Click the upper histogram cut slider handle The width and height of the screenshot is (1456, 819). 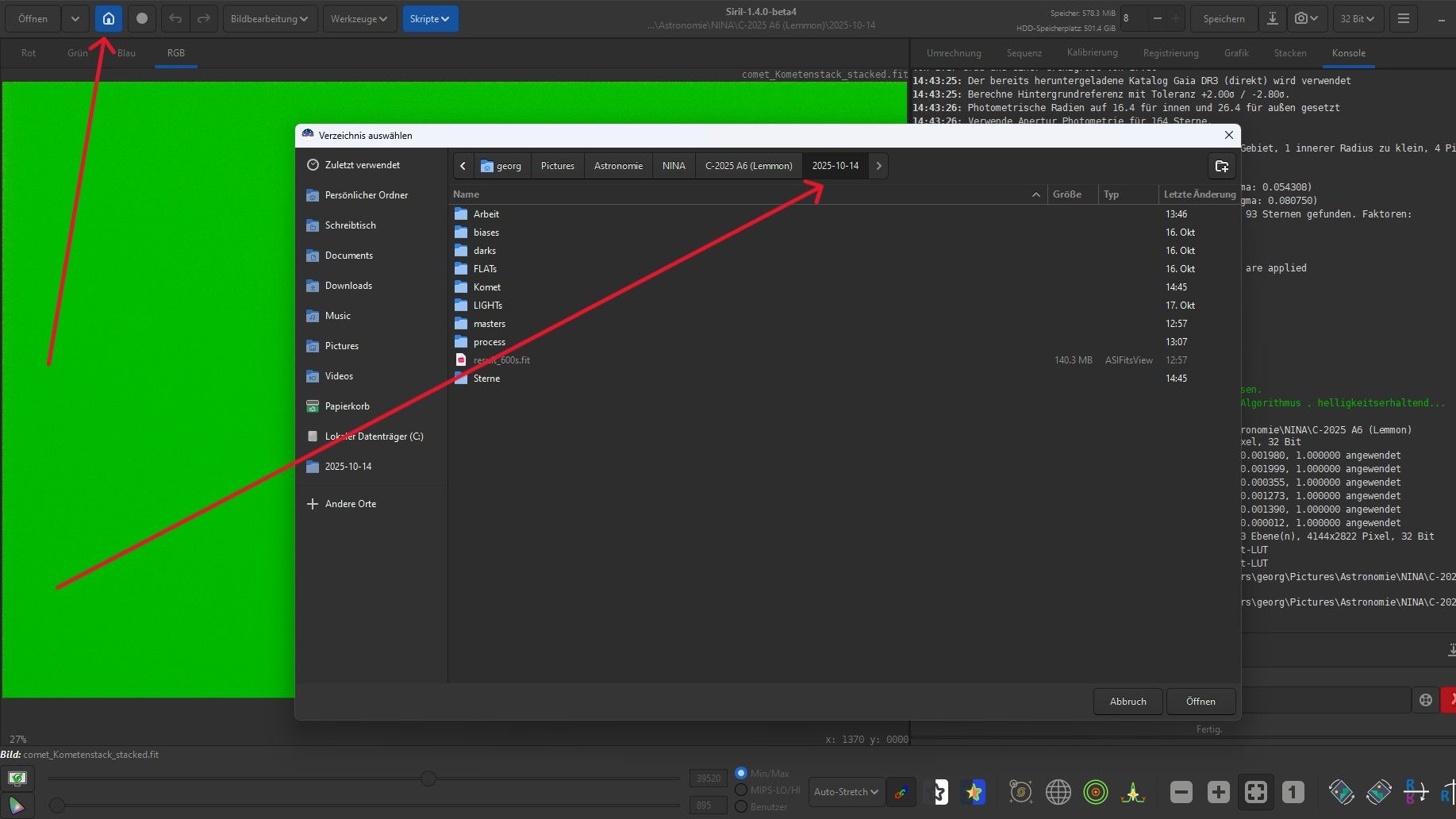pyautogui.click(x=428, y=779)
